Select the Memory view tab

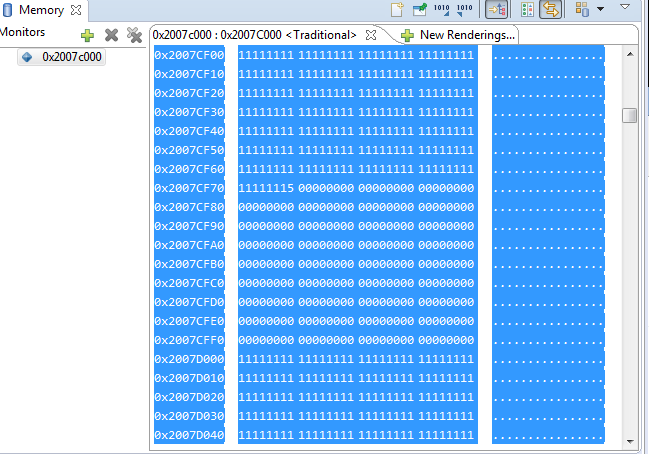(41, 10)
